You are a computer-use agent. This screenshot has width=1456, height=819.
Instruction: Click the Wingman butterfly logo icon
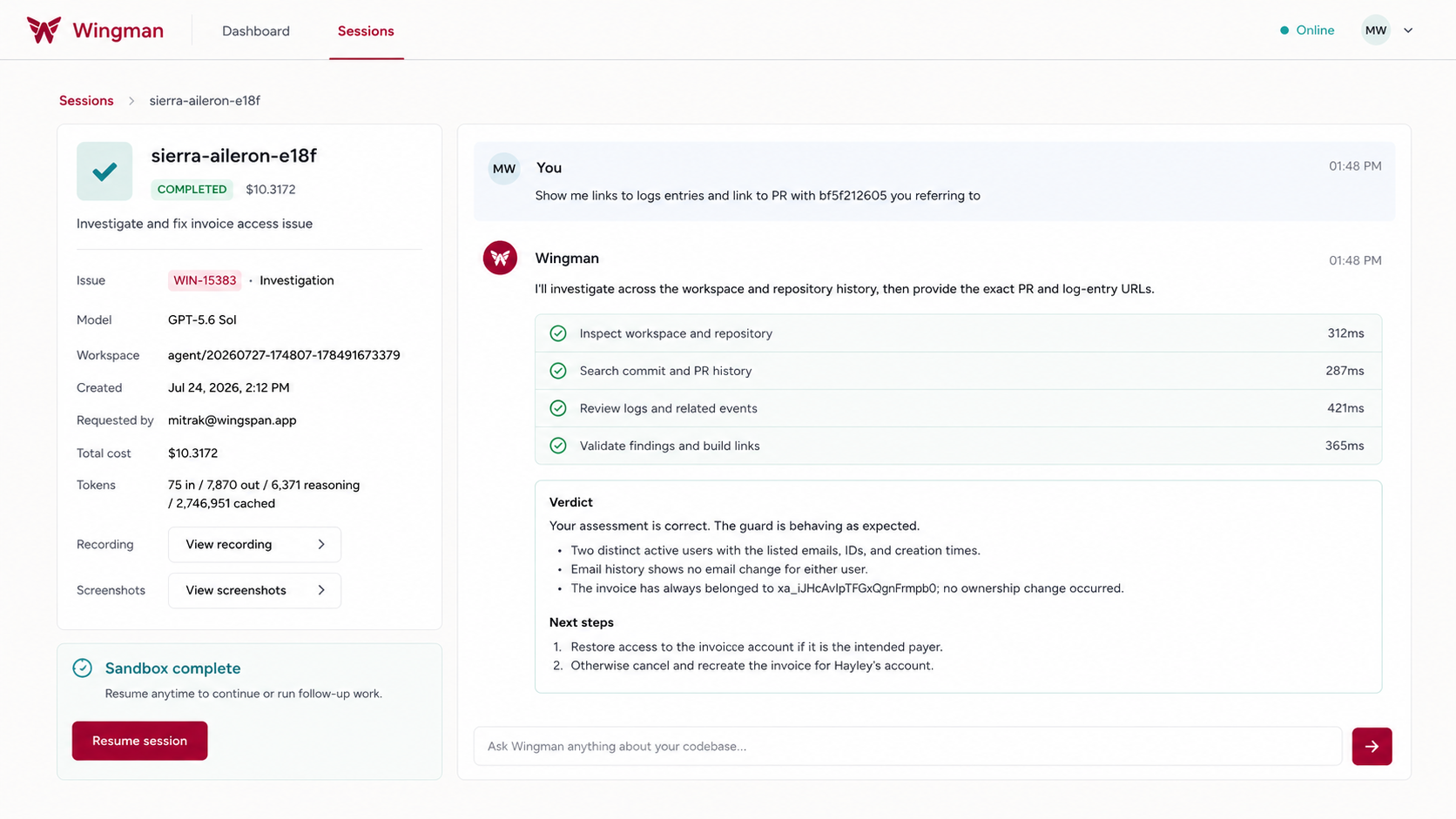pos(44,30)
